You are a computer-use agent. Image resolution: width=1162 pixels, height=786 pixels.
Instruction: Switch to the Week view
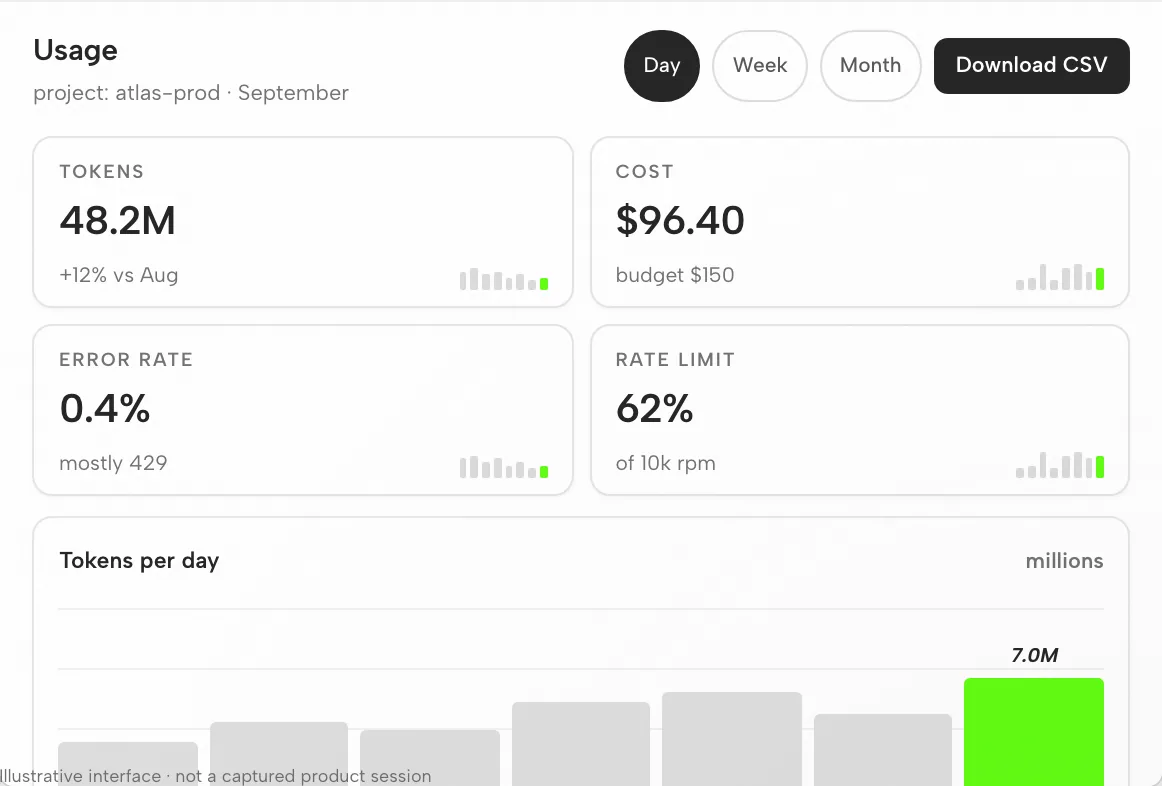[760, 66]
